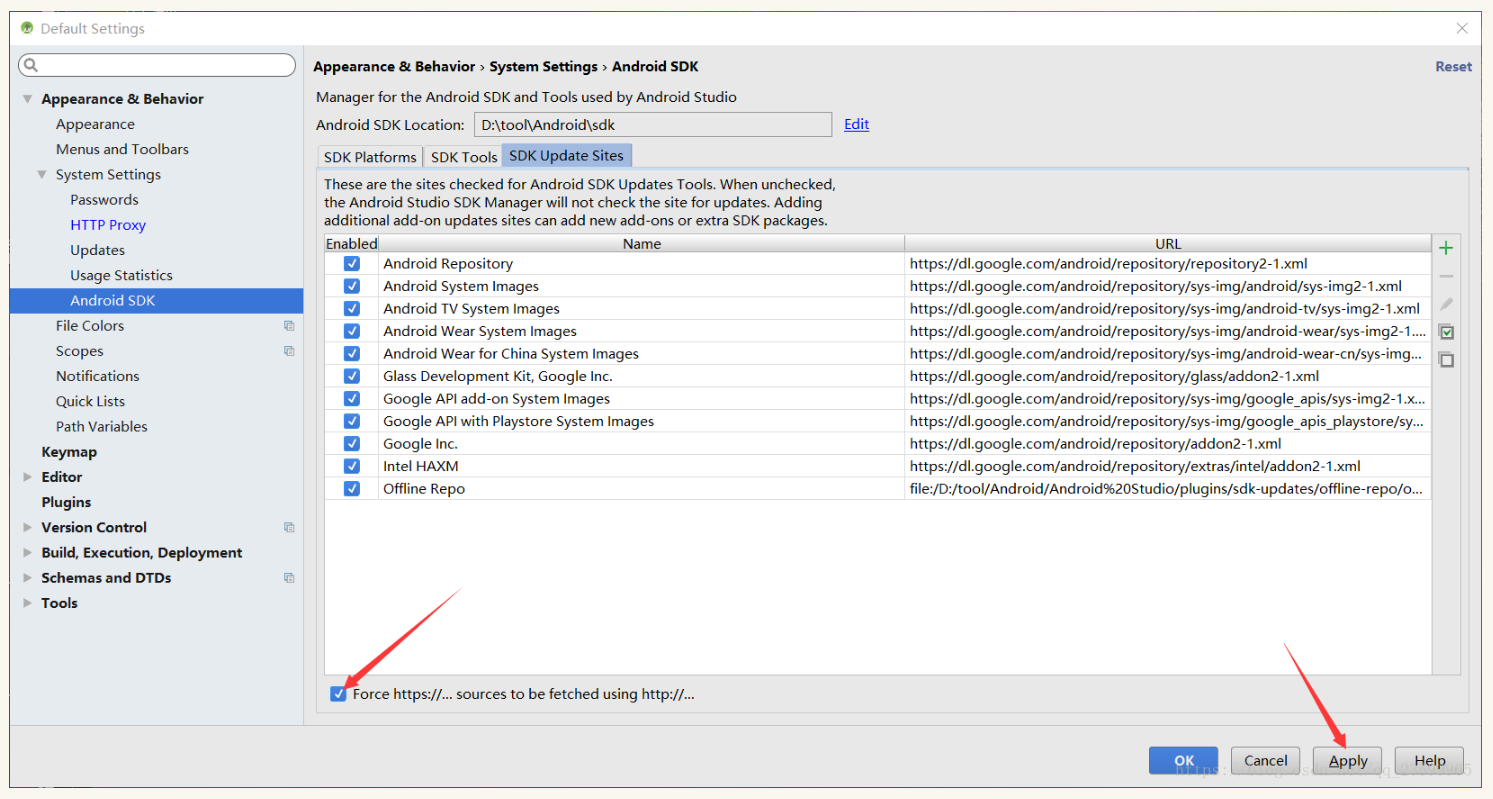
Task: Collapse Appearance & Behavior tree arrow
Action: [28, 99]
